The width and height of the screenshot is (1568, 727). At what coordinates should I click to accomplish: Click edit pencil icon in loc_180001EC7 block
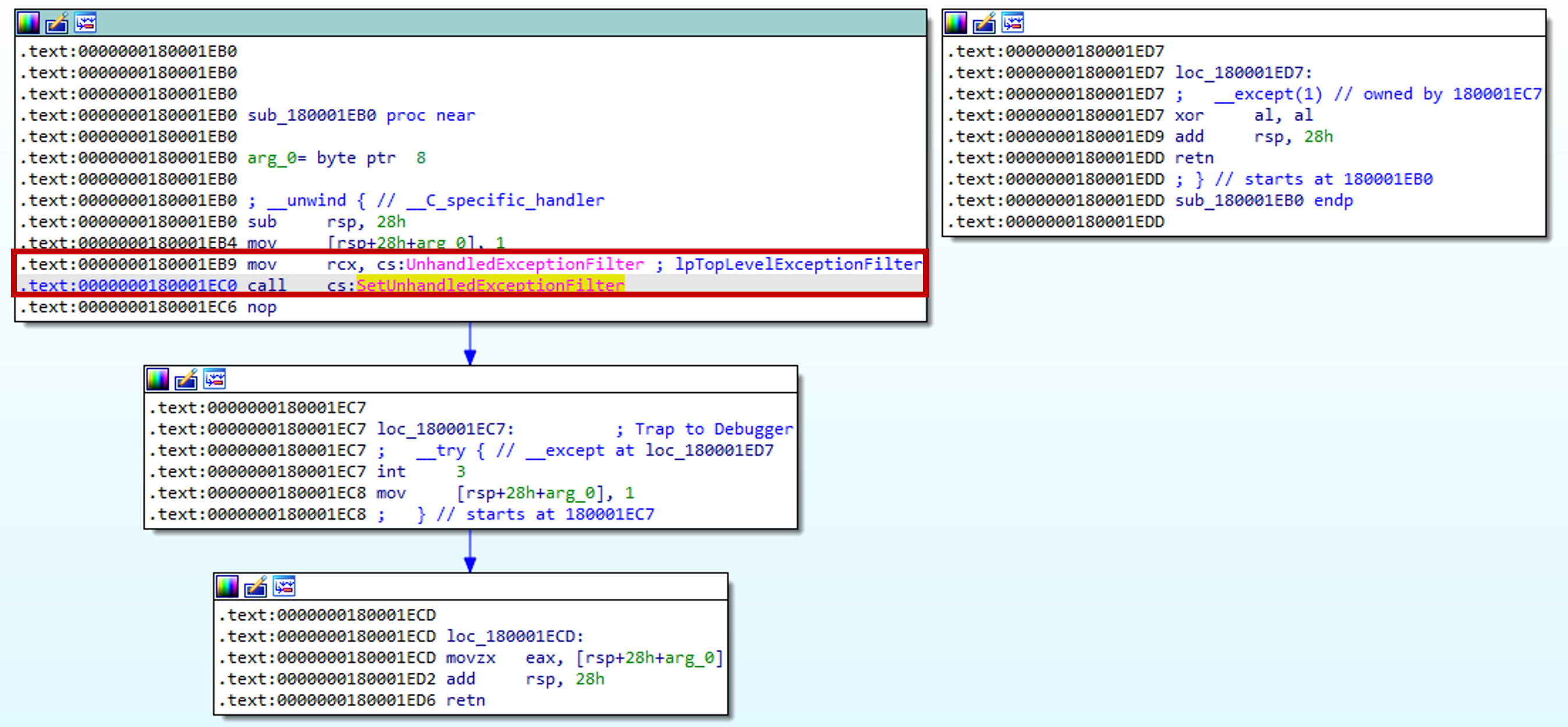(x=186, y=380)
